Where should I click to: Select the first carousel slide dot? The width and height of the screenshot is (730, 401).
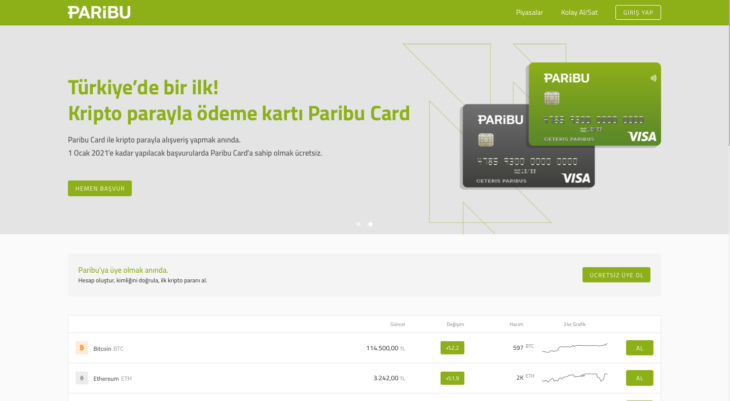point(358,224)
